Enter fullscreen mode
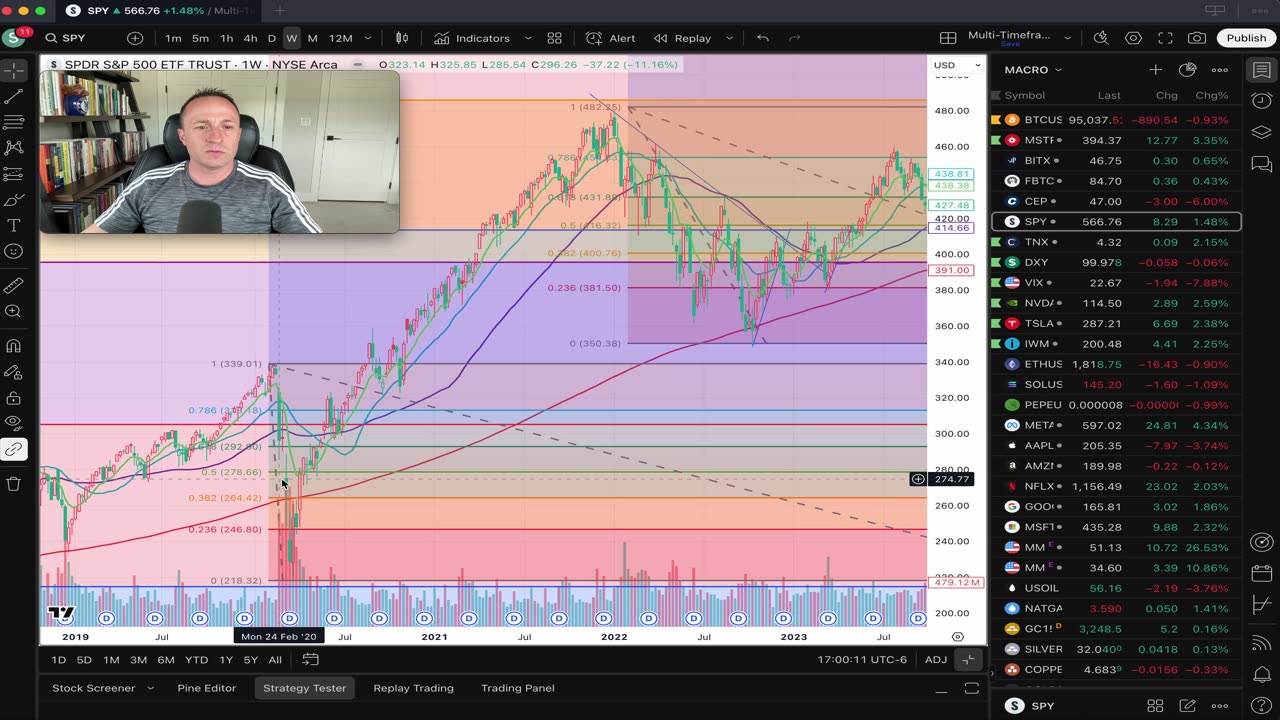This screenshot has height=720, width=1280. pyautogui.click(x=1165, y=38)
